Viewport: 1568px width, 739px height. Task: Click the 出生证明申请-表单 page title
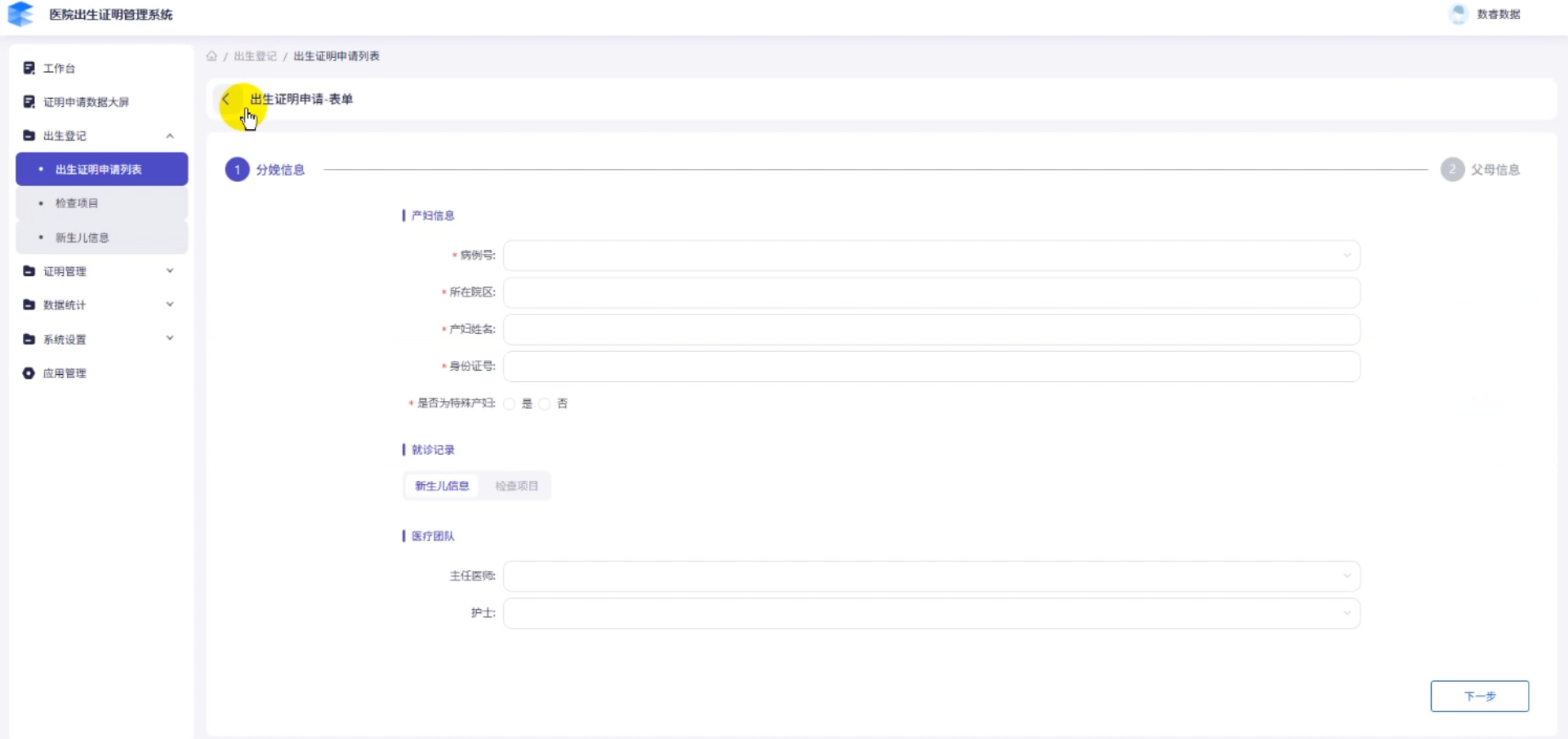pos(301,99)
